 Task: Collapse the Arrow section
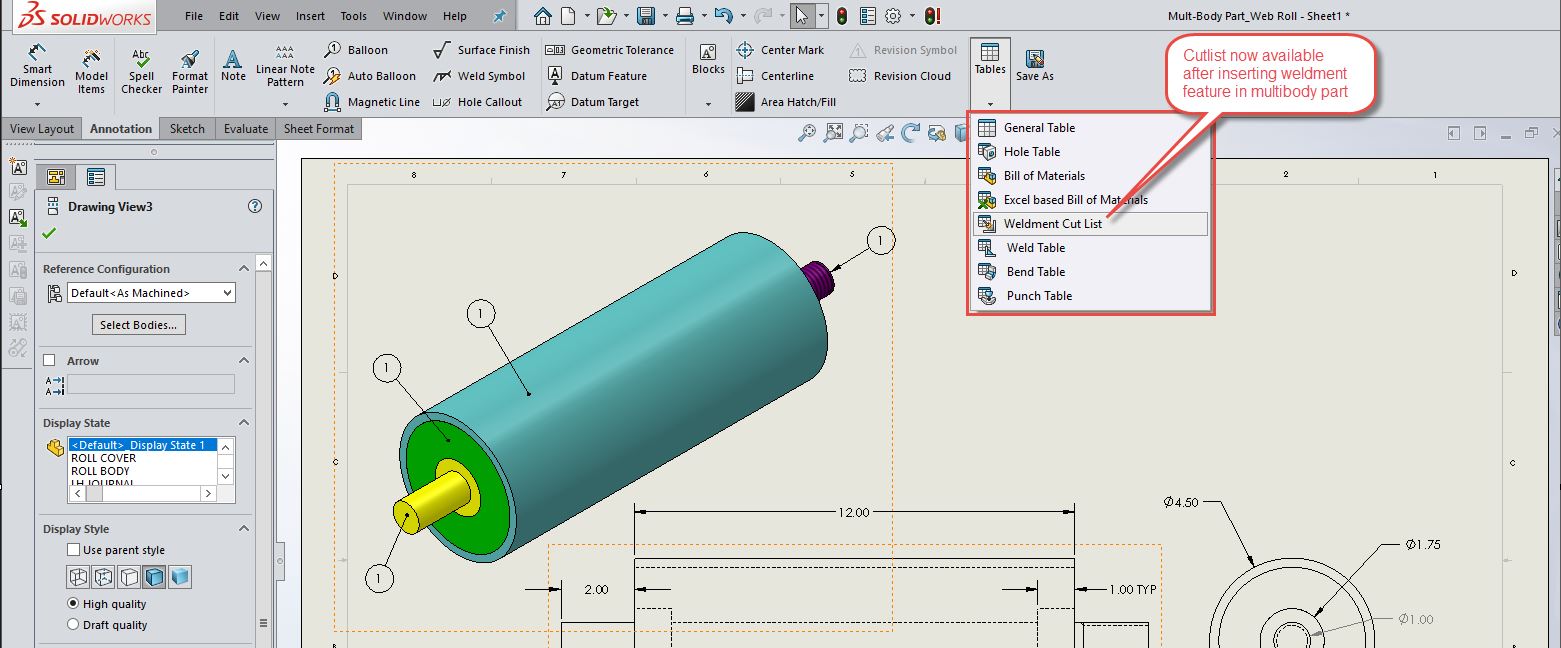click(x=243, y=361)
